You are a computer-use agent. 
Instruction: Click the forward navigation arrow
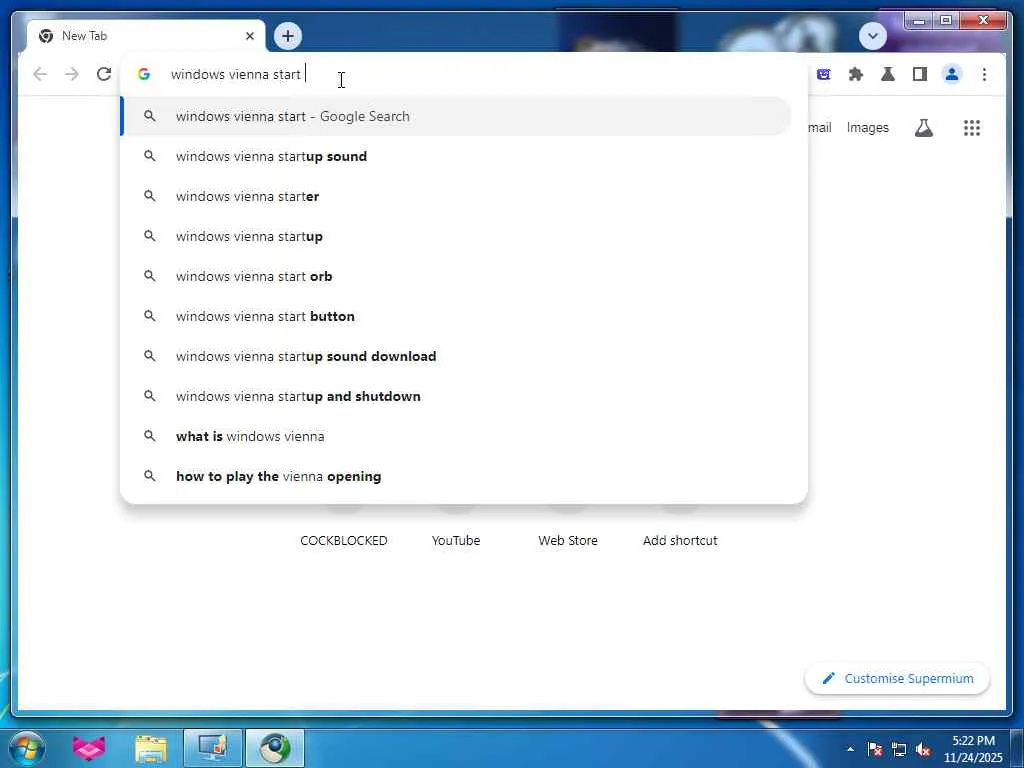click(x=72, y=74)
